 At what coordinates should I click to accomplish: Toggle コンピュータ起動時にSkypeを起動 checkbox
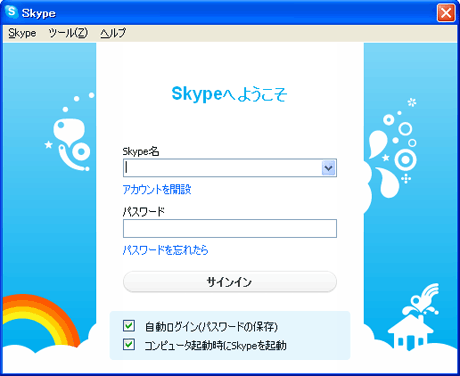(x=129, y=344)
